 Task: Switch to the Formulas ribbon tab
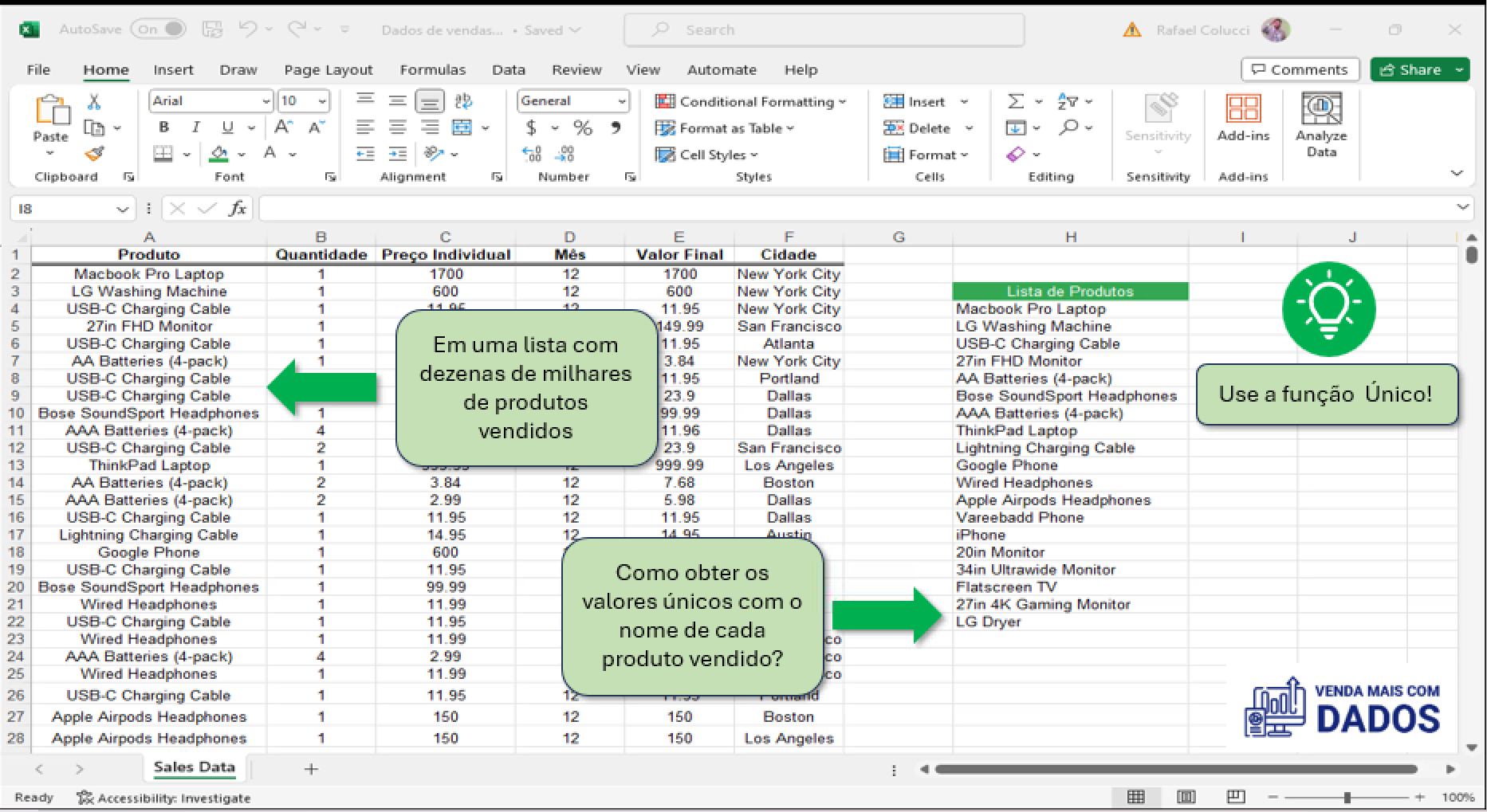[x=433, y=69]
